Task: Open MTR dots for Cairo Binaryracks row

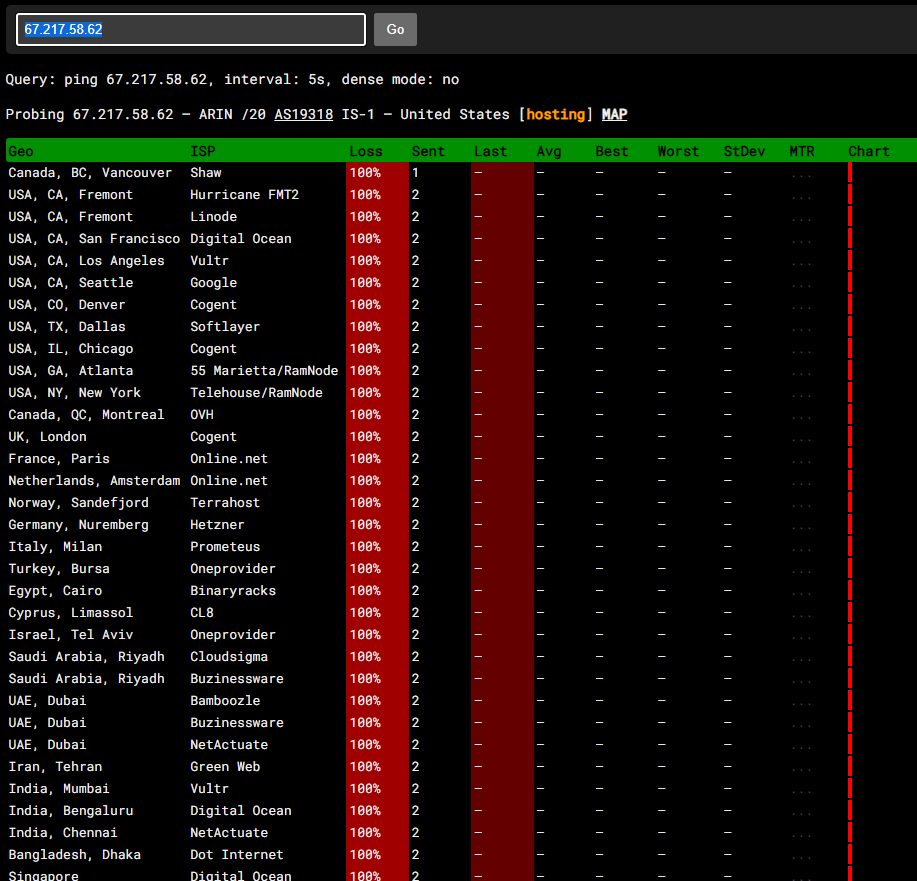Action: (x=801, y=592)
